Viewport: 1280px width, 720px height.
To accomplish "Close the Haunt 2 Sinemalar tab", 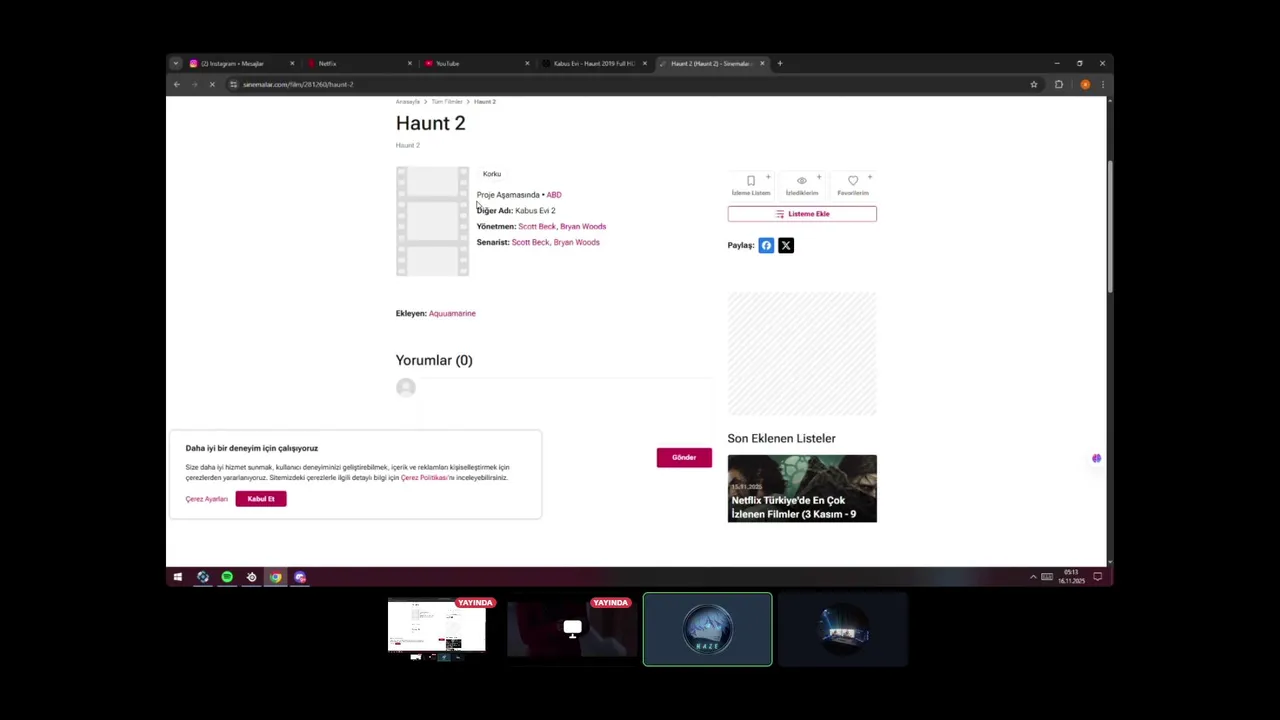I will pyautogui.click(x=762, y=64).
